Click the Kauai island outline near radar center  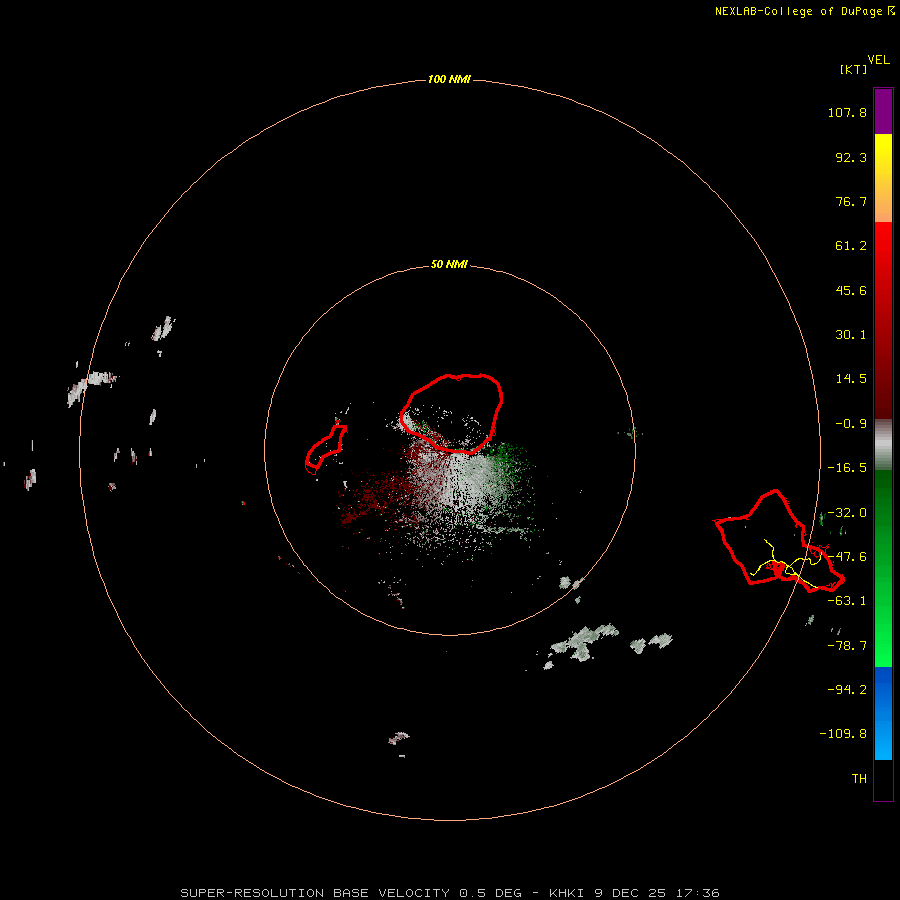click(x=452, y=413)
